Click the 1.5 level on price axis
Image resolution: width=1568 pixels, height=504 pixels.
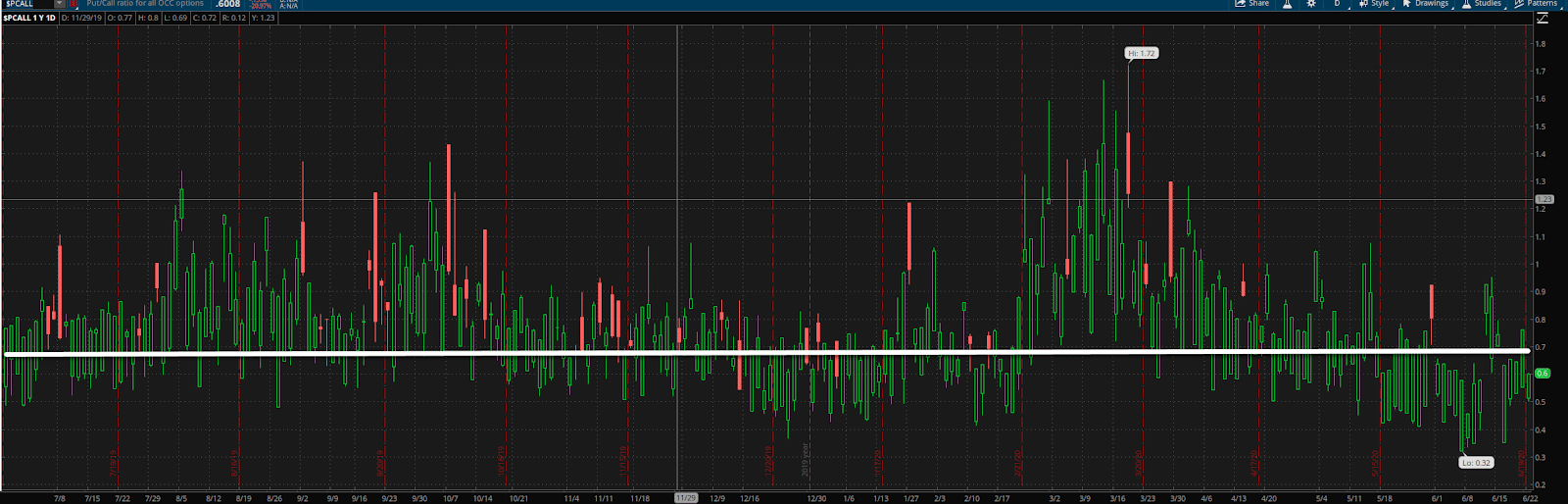(1541, 126)
